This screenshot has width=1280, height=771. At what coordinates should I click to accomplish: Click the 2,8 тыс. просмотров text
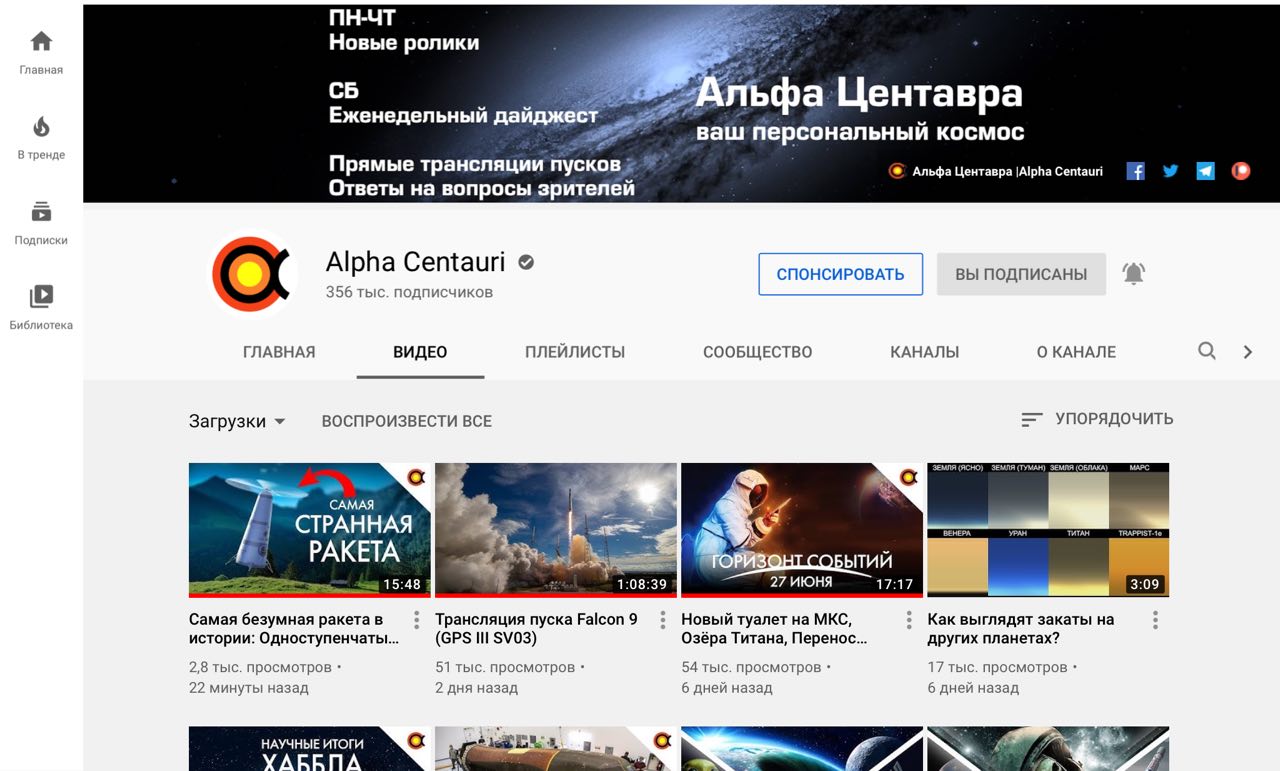[260, 667]
